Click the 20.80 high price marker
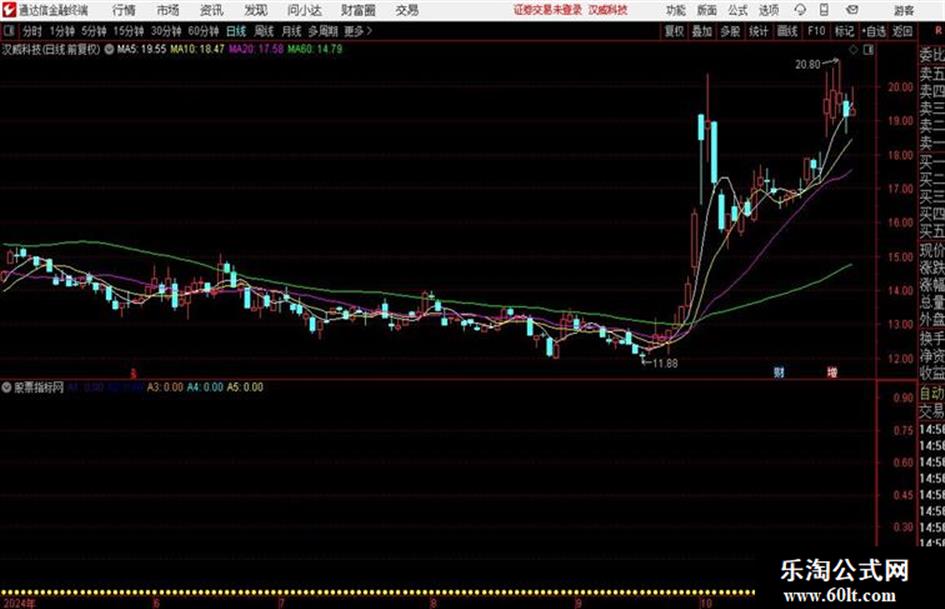Image resolution: width=945 pixels, height=609 pixels. click(807, 64)
